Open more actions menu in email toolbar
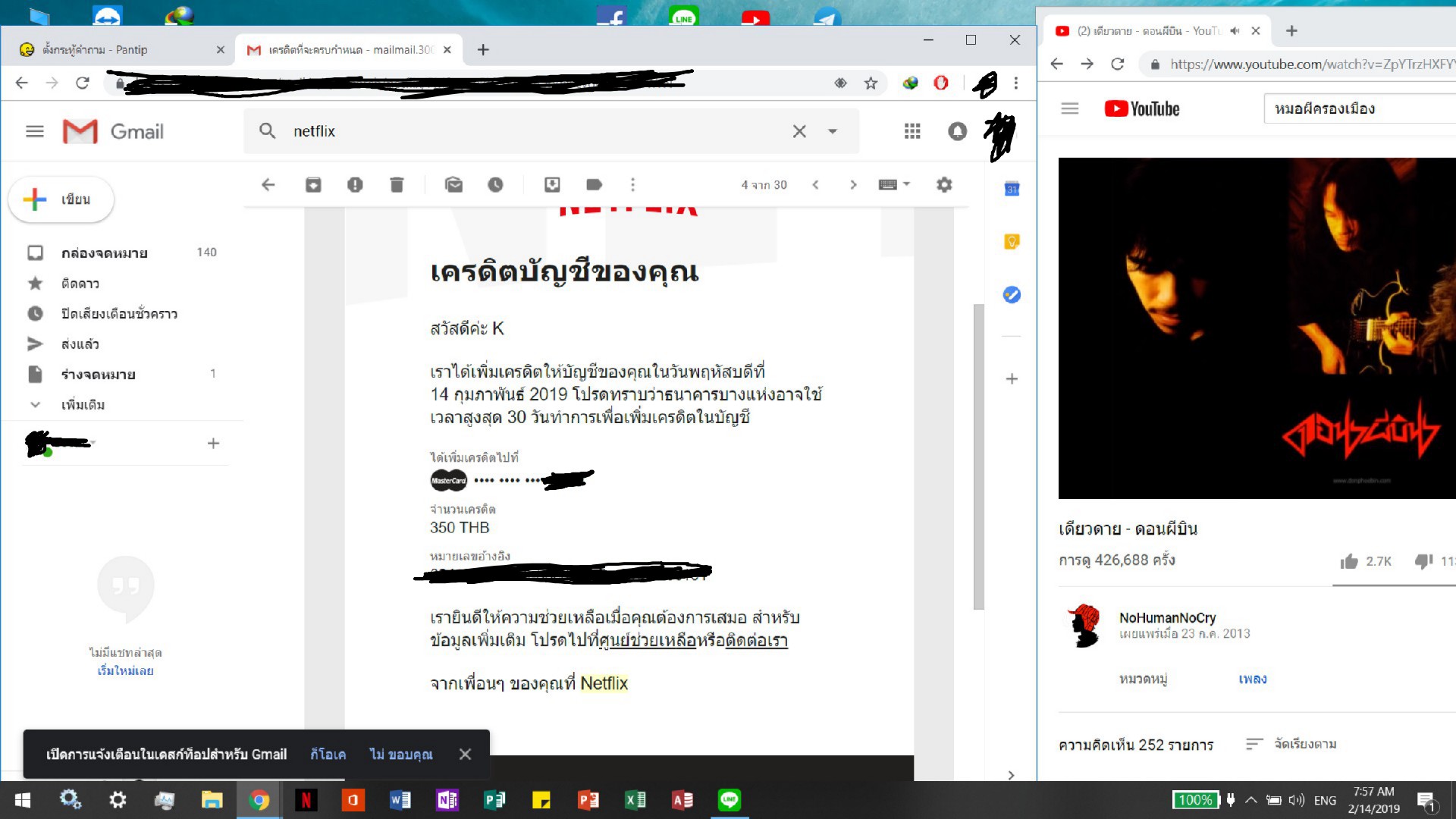Image resolution: width=1456 pixels, height=819 pixels. (x=633, y=184)
